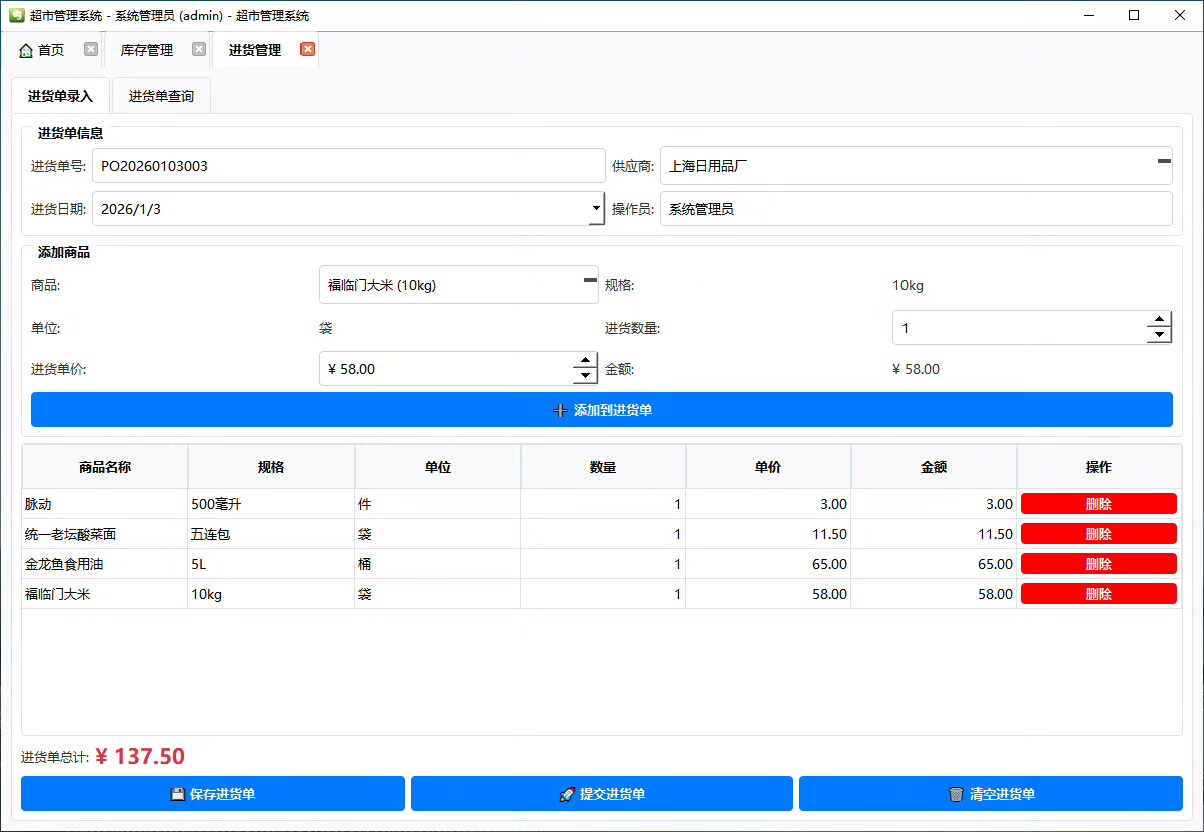Image resolution: width=1204 pixels, height=832 pixels.
Task: Submit the order with 提交进货单
Action: click(602, 794)
